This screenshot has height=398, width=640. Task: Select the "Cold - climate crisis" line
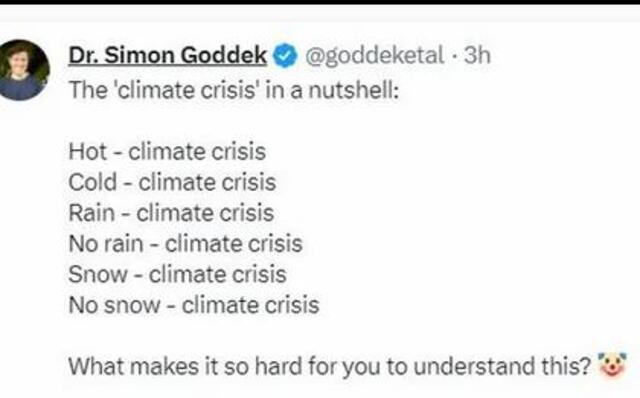point(172,182)
